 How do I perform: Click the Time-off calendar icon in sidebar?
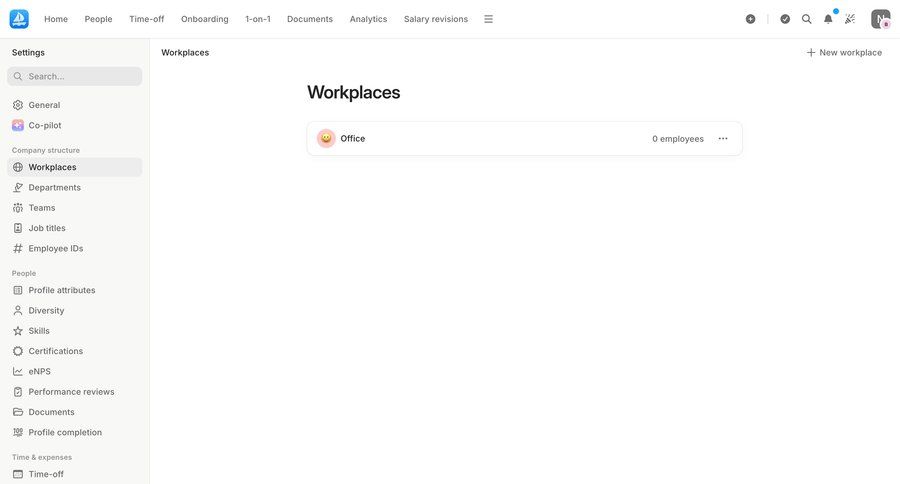(x=18, y=474)
